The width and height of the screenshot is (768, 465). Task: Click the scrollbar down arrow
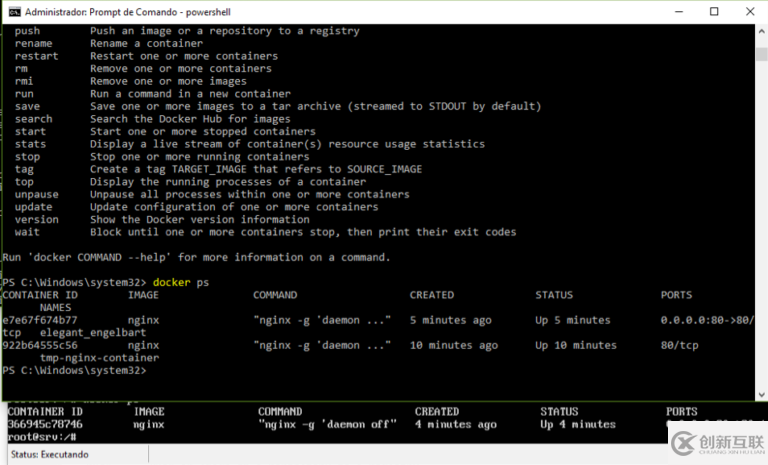tap(761, 394)
